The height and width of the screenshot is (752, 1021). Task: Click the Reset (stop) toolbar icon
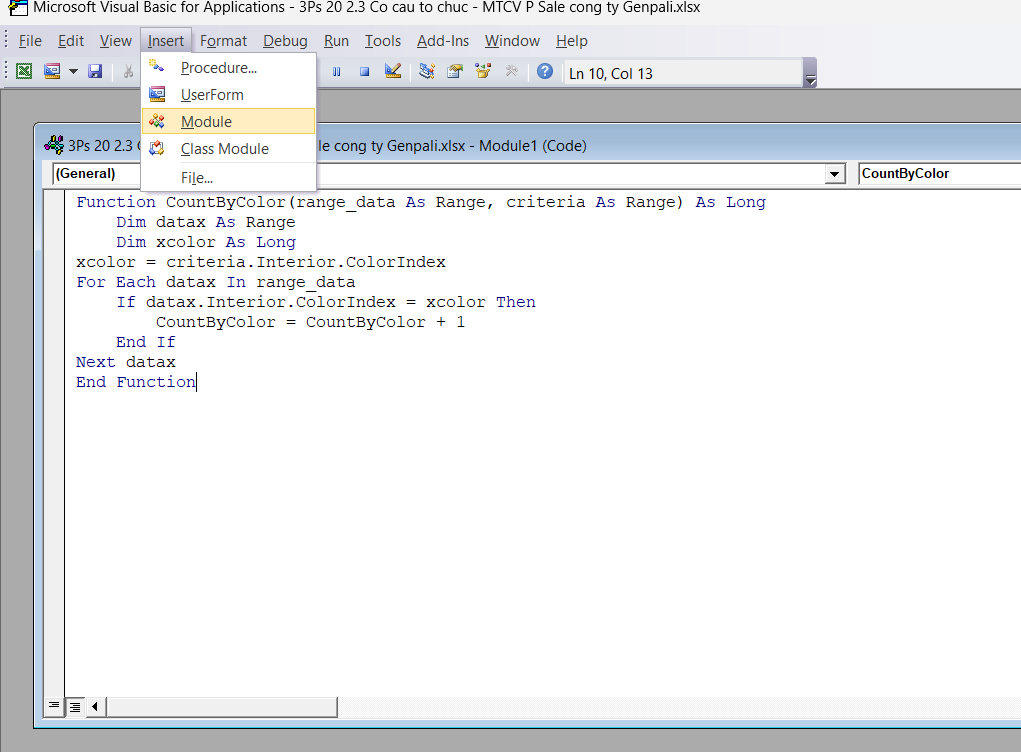364,72
